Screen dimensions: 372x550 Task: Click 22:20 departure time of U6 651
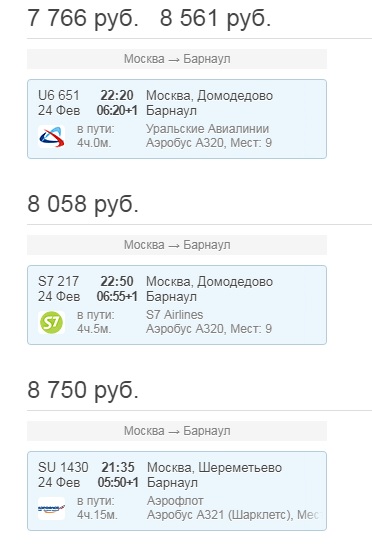[117, 95]
